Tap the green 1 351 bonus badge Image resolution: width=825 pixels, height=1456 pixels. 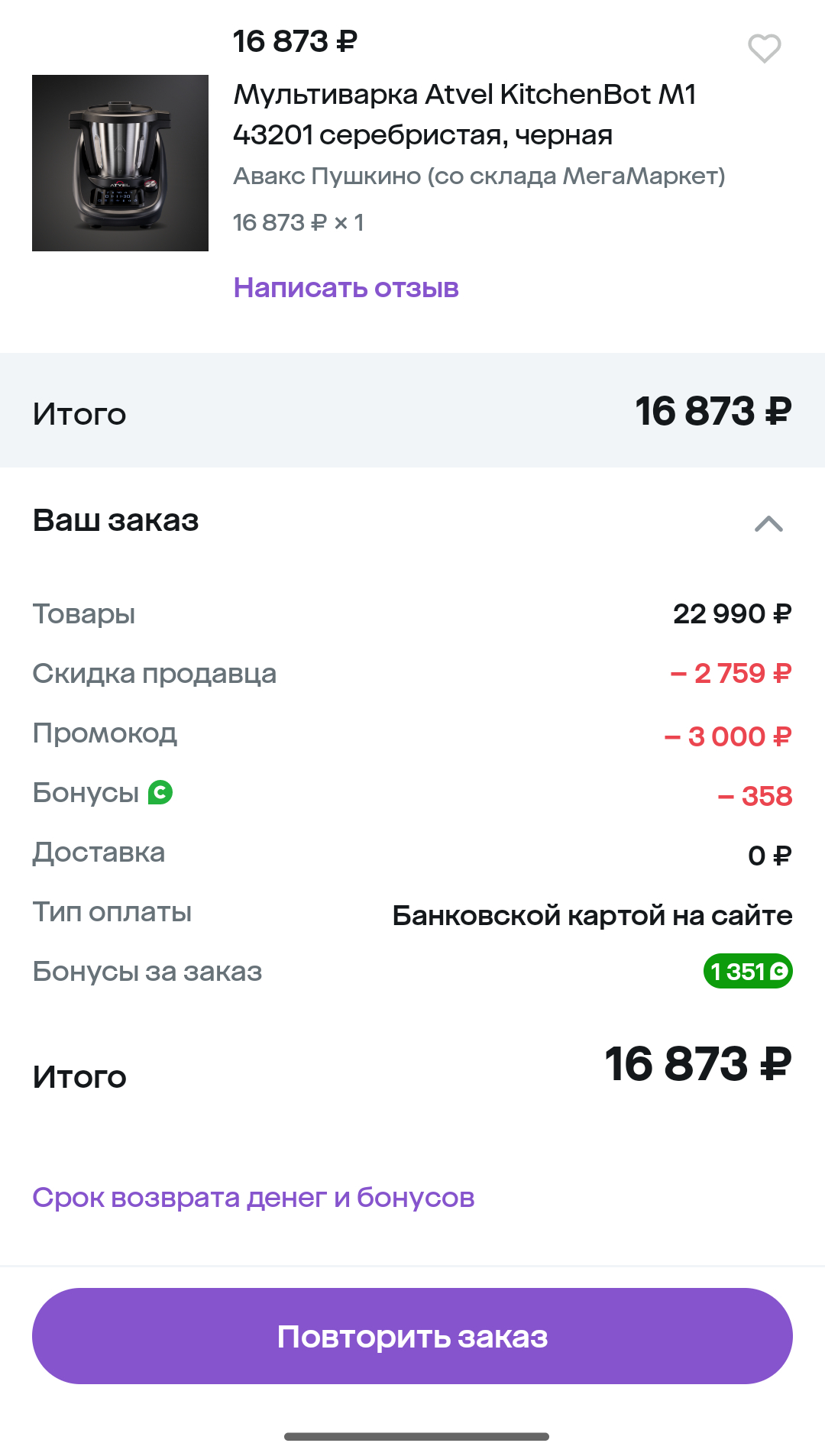point(747,971)
